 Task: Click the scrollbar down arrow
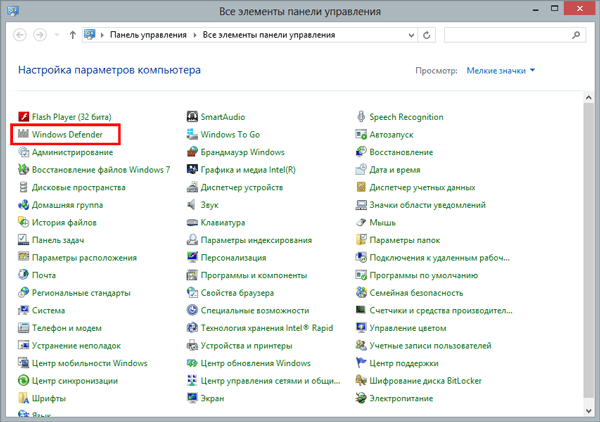589,411
